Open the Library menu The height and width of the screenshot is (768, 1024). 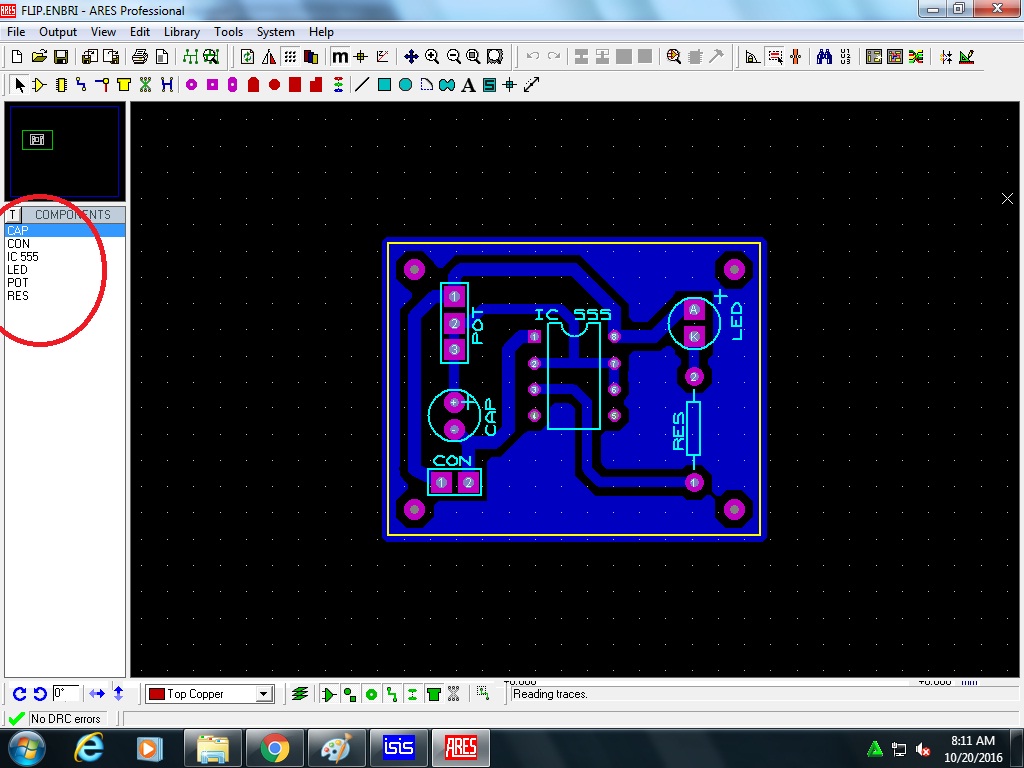[x=181, y=31]
